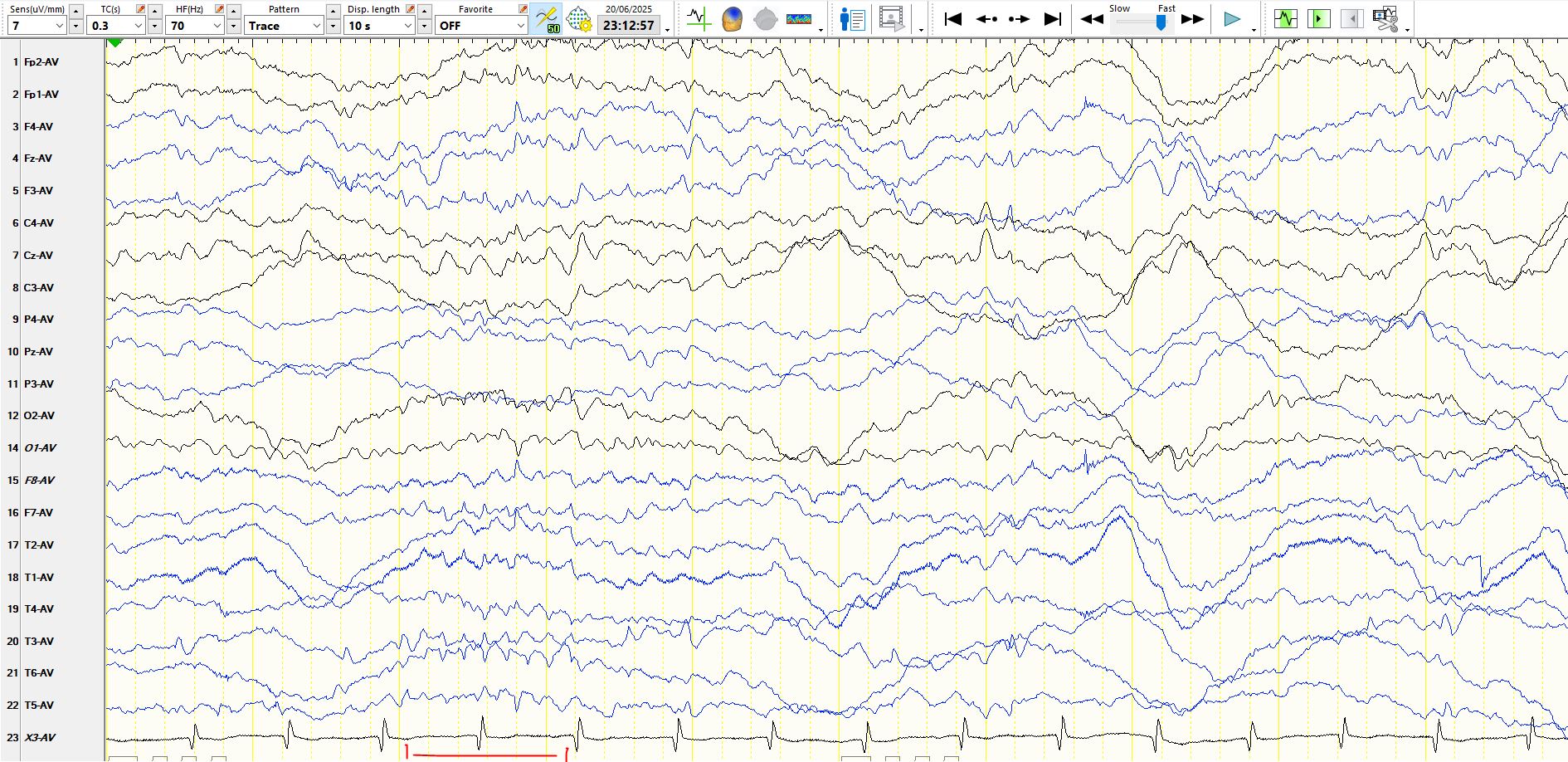Select channel label F4-AV

coord(38,127)
